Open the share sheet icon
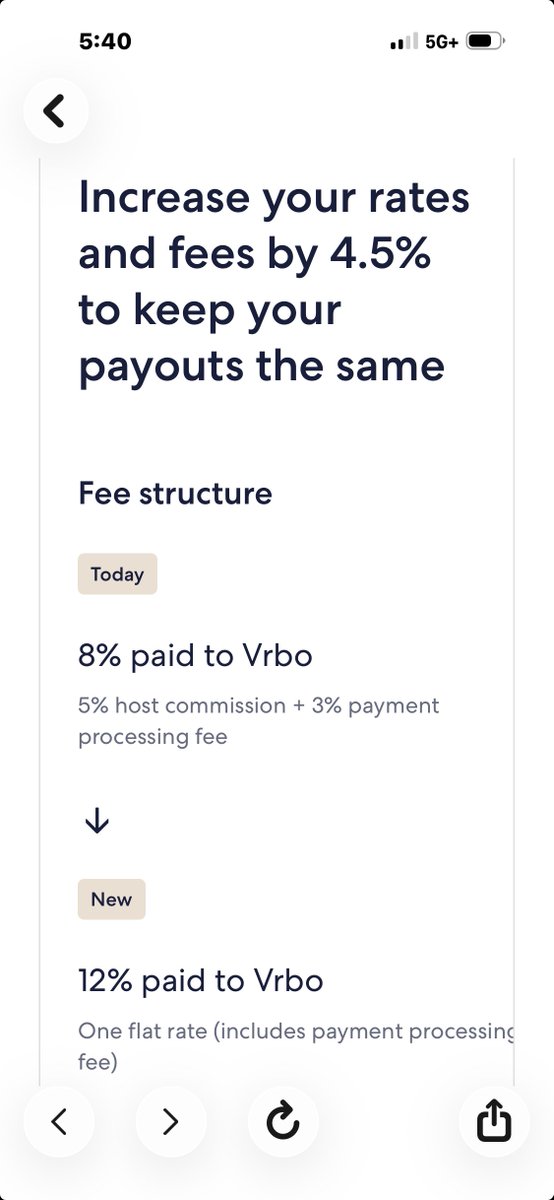554x1200 pixels. pyautogui.click(x=494, y=1123)
